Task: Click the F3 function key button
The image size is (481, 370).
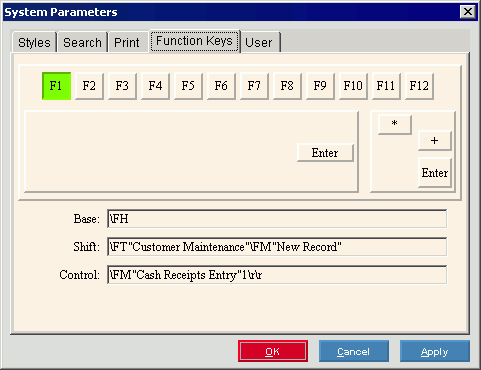Action: tap(122, 86)
